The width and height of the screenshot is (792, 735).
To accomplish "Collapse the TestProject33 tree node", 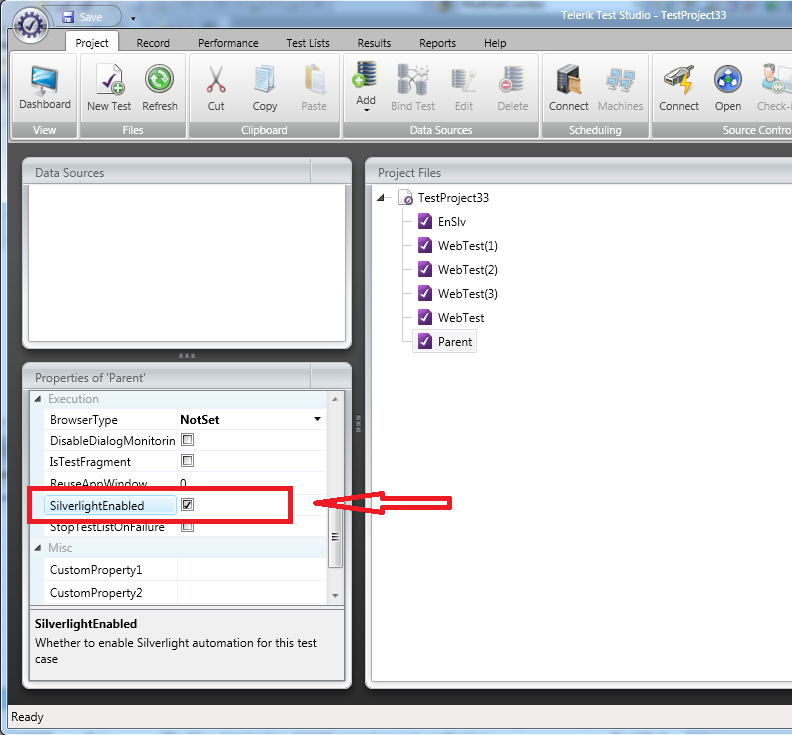I will tap(381, 198).
